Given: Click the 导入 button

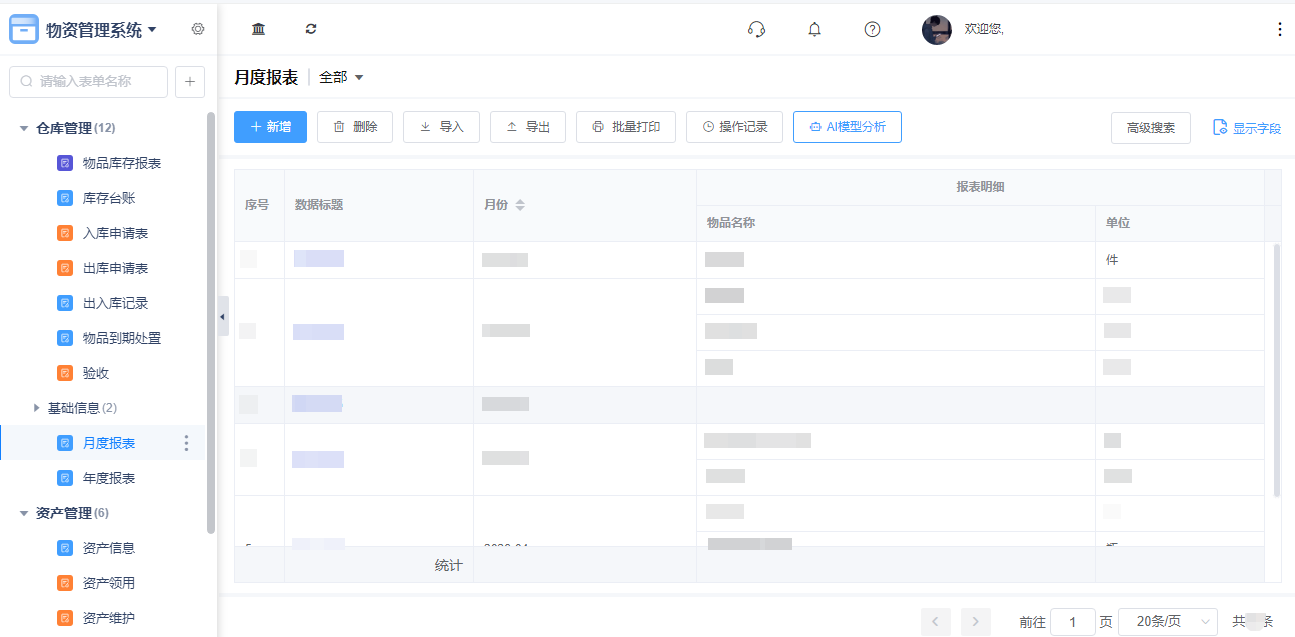Looking at the screenshot, I should coord(441,127).
